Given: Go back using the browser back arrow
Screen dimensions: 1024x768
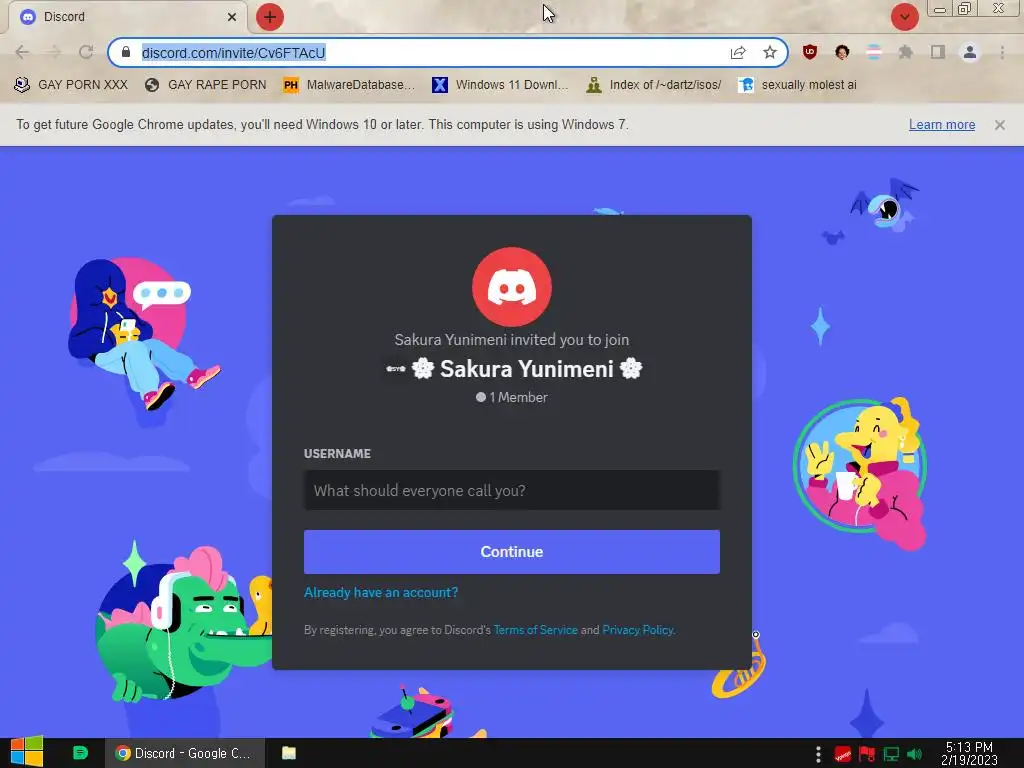Looking at the screenshot, I should 22,52.
